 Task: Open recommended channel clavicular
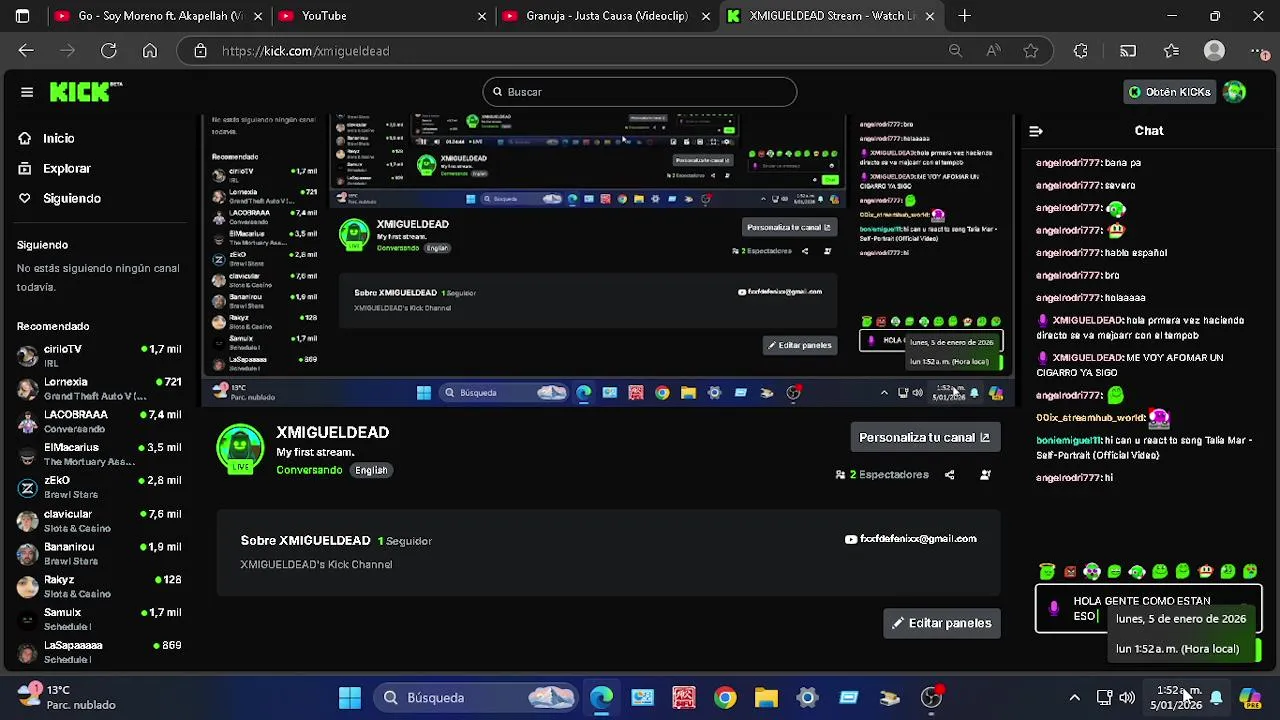pos(99,521)
